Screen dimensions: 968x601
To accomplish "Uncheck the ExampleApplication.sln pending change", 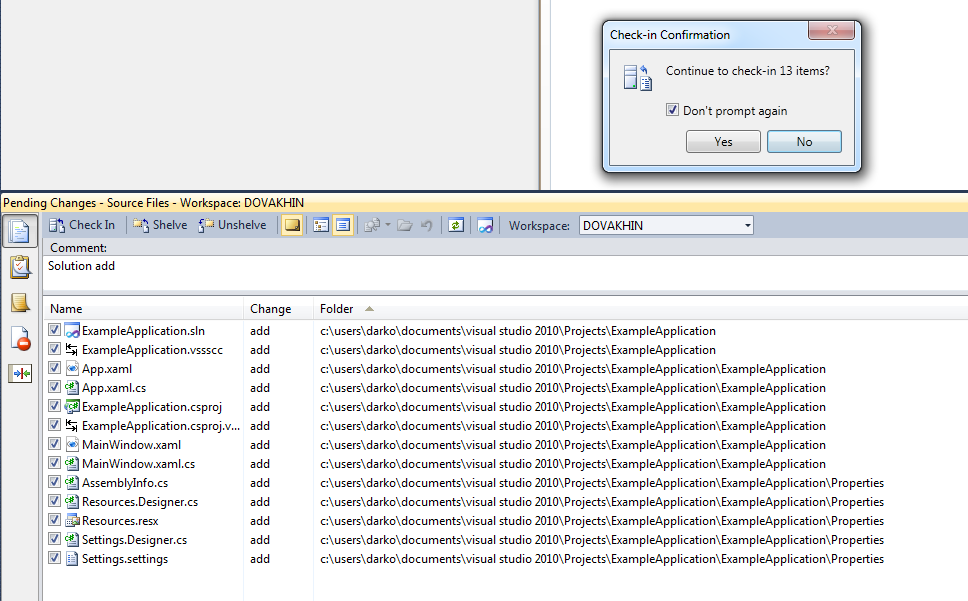I will click(x=54, y=329).
